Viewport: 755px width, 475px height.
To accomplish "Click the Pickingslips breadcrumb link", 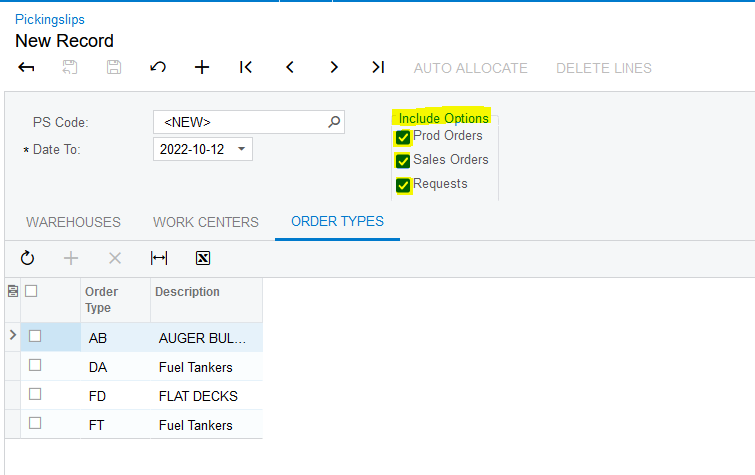I will pyautogui.click(x=50, y=19).
